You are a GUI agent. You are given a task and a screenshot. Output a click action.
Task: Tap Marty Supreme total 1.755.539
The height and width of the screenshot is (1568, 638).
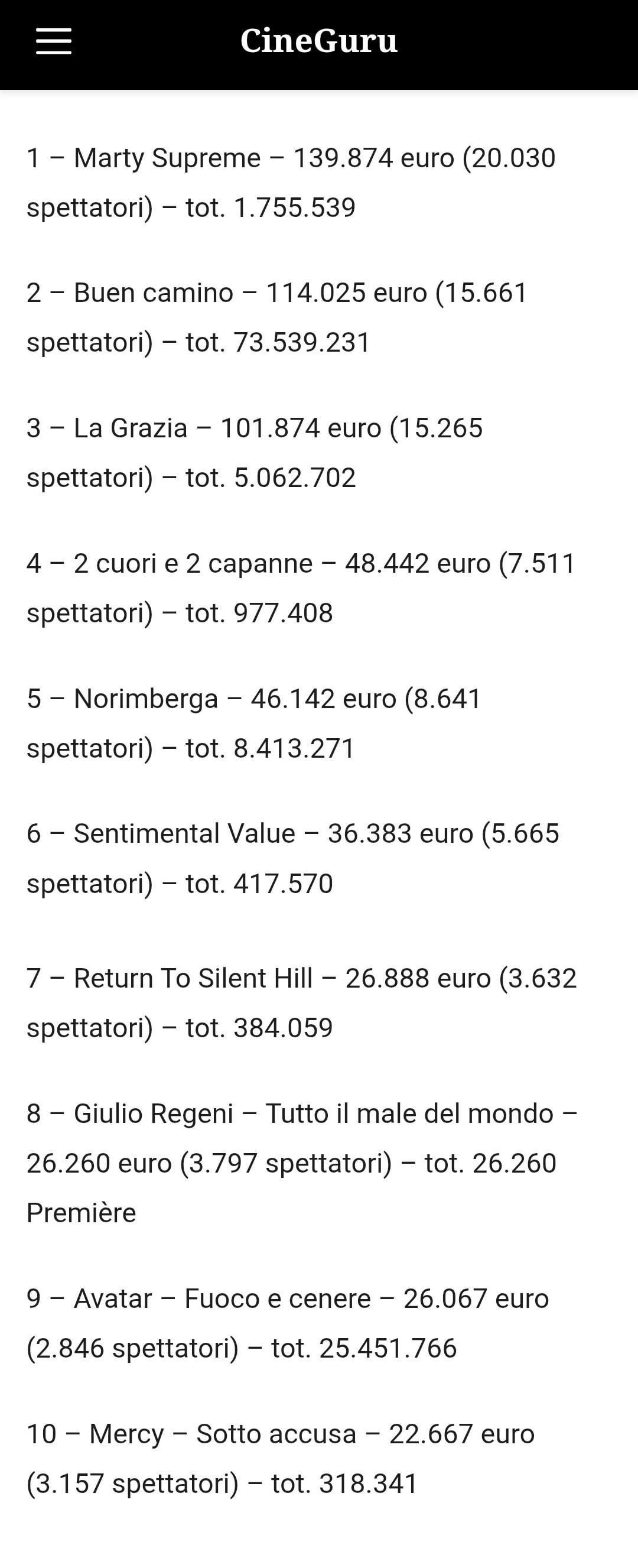(x=294, y=207)
